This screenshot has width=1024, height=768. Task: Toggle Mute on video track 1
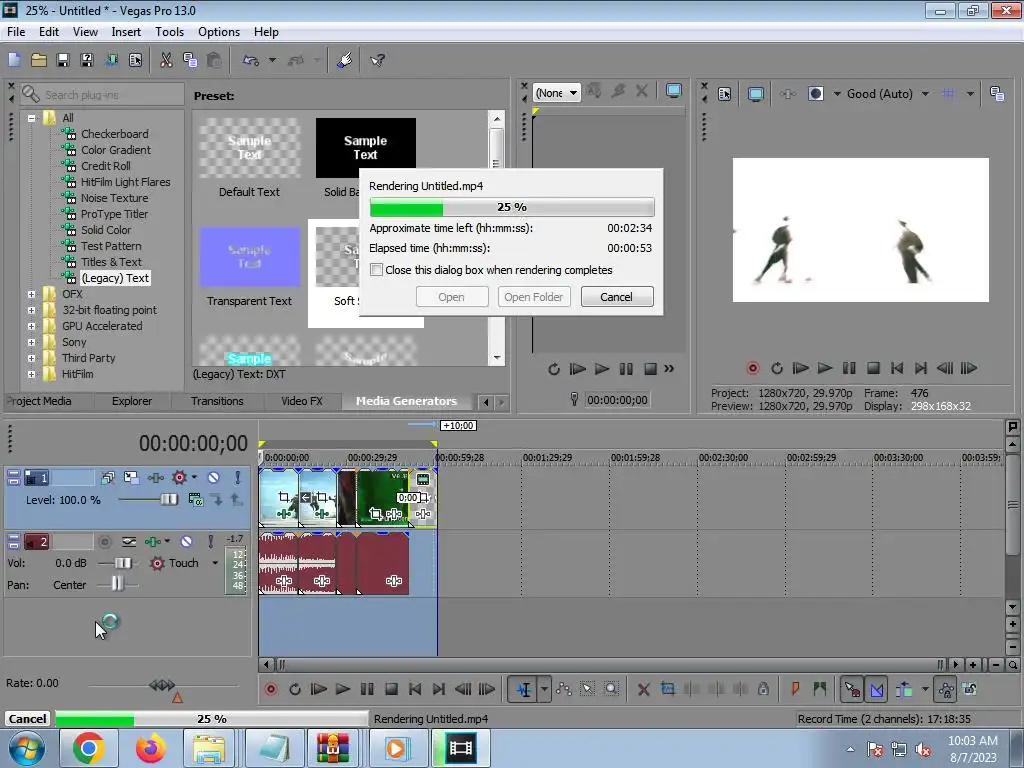(x=214, y=477)
